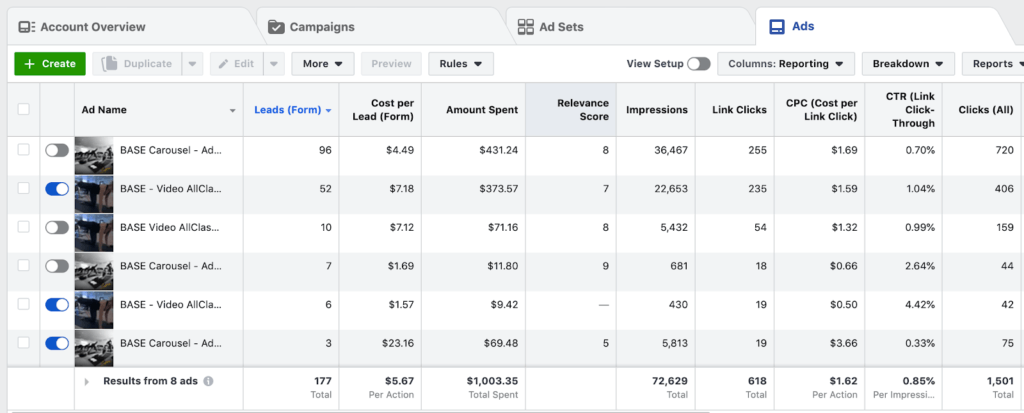
Task: Click the green Create button
Action: point(50,64)
